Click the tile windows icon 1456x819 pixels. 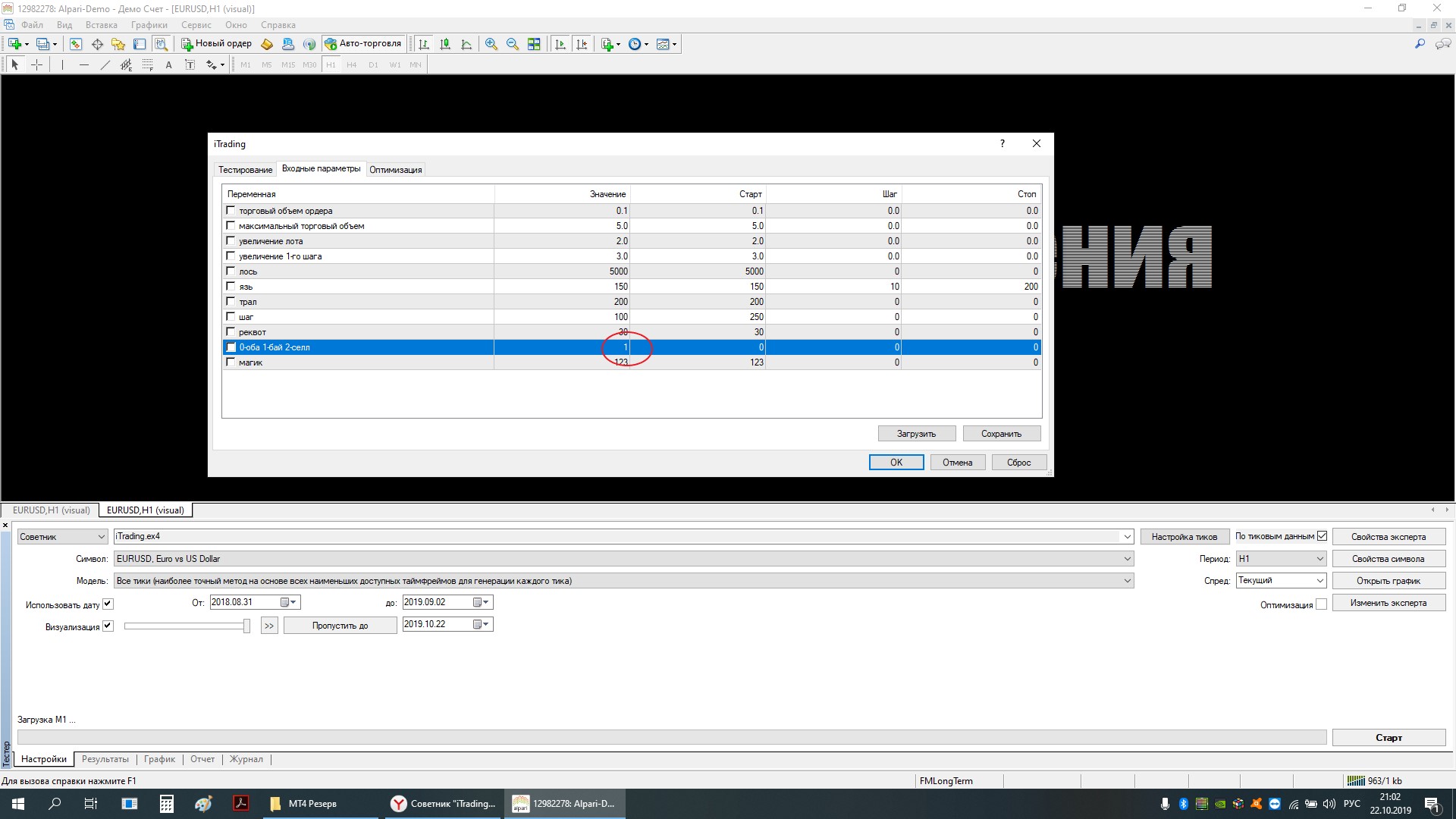point(534,44)
